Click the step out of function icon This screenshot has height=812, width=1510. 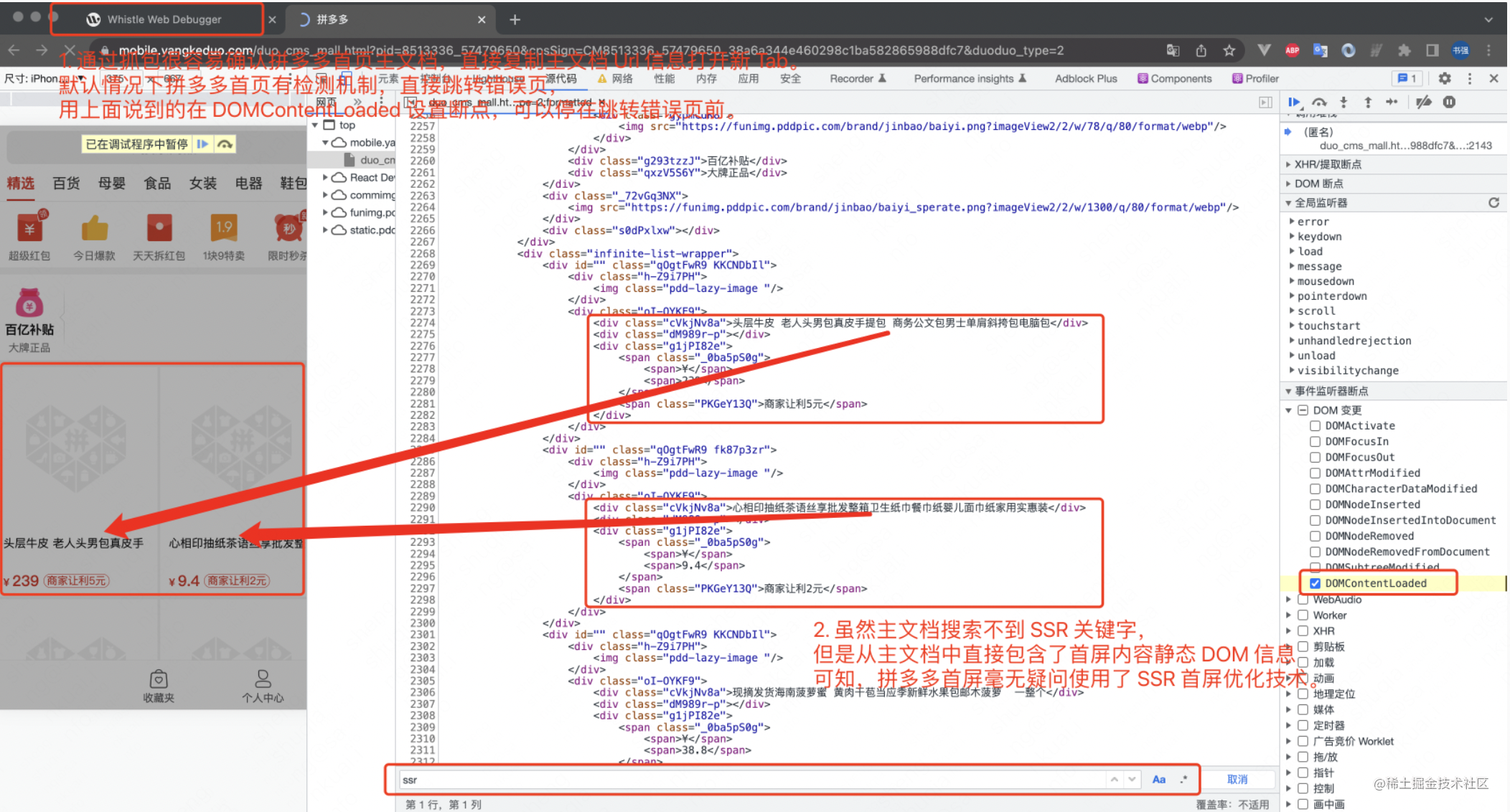(x=1368, y=103)
